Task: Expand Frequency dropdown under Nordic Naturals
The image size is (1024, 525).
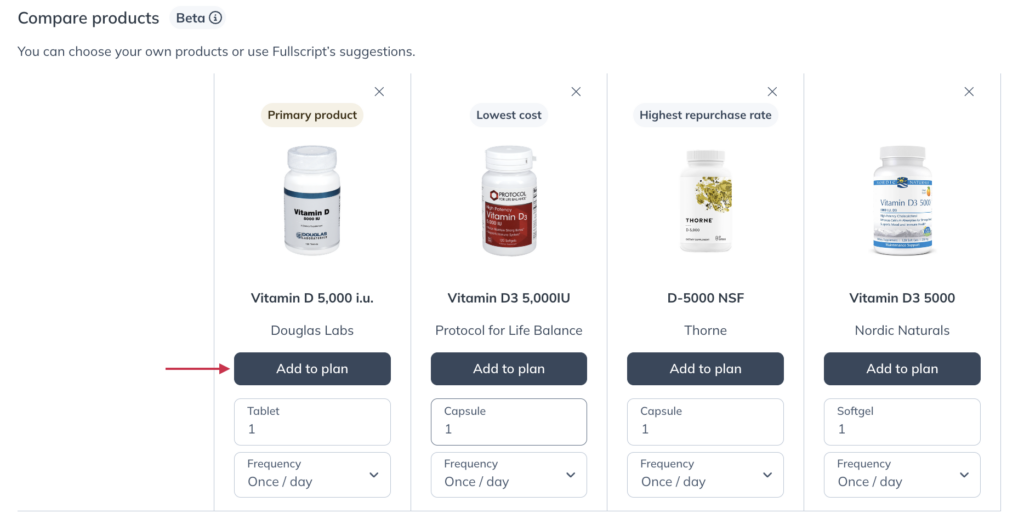Action: point(902,475)
